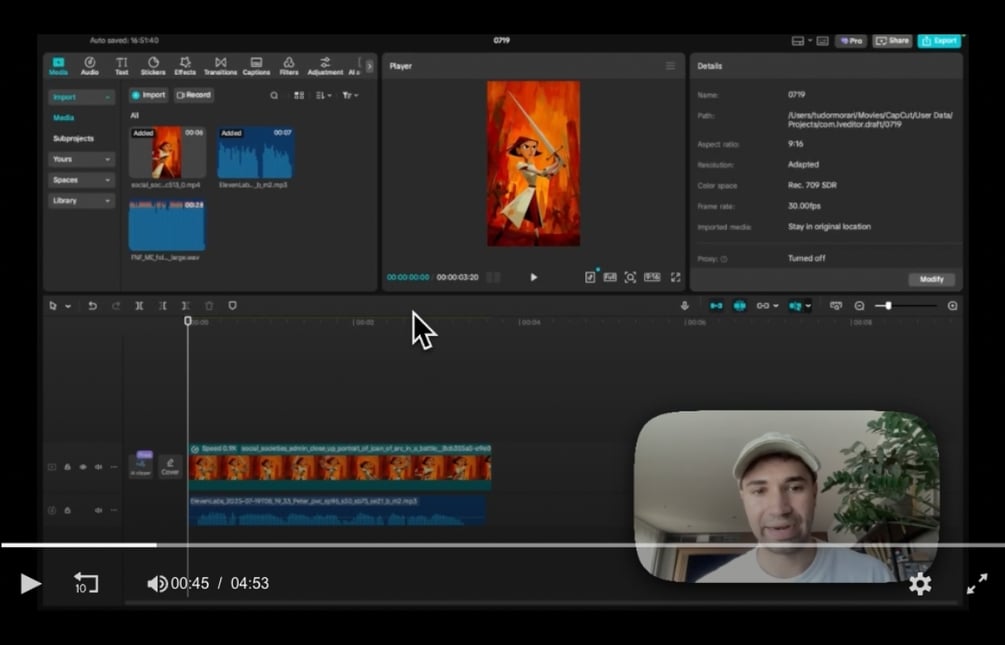The width and height of the screenshot is (1005, 645).
Task: Select the ElevenLabs mp3 audio thumbnail
Action: click(x=255, y=153)
